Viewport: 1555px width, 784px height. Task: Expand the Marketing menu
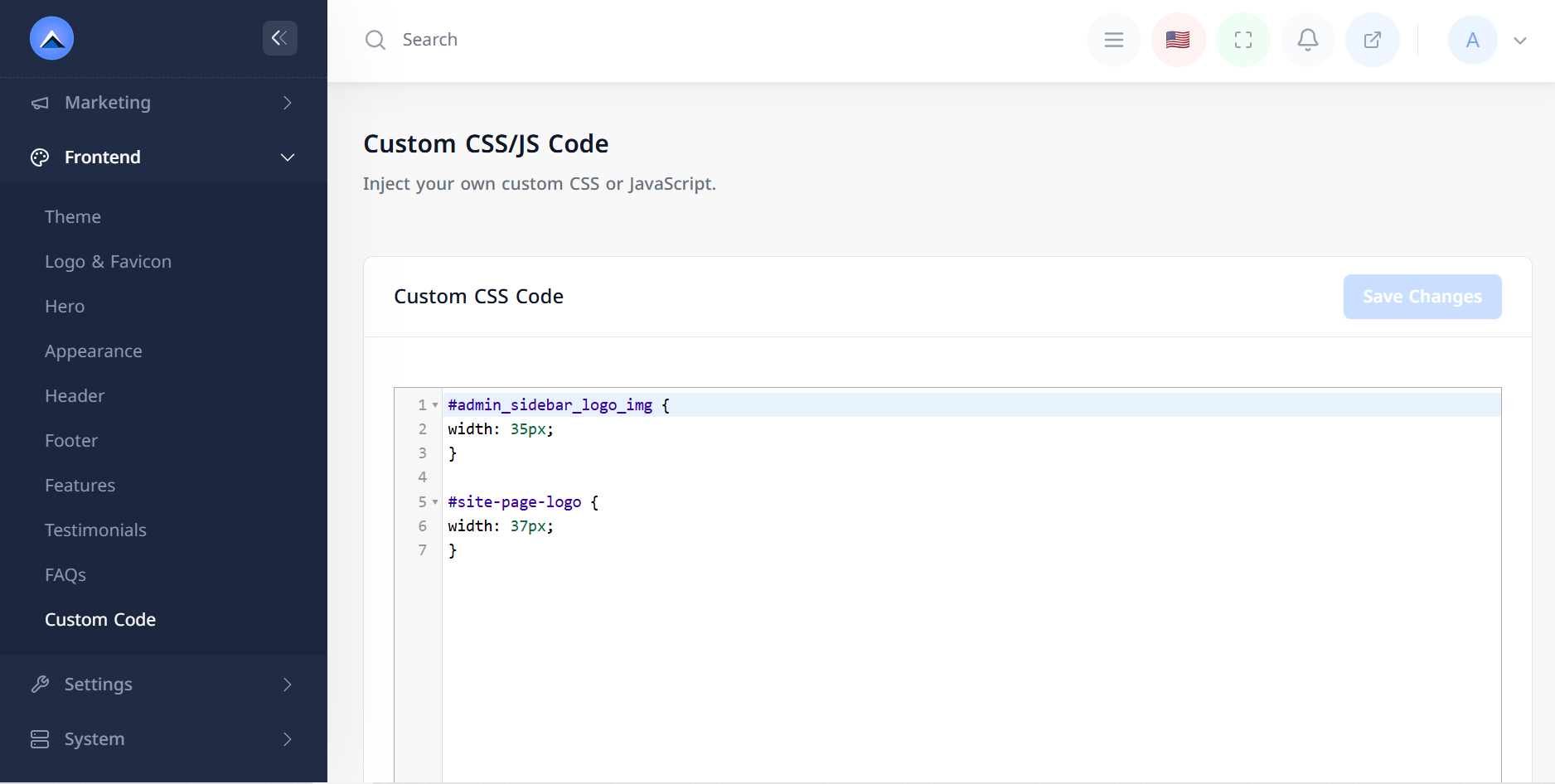pos(163,103)
